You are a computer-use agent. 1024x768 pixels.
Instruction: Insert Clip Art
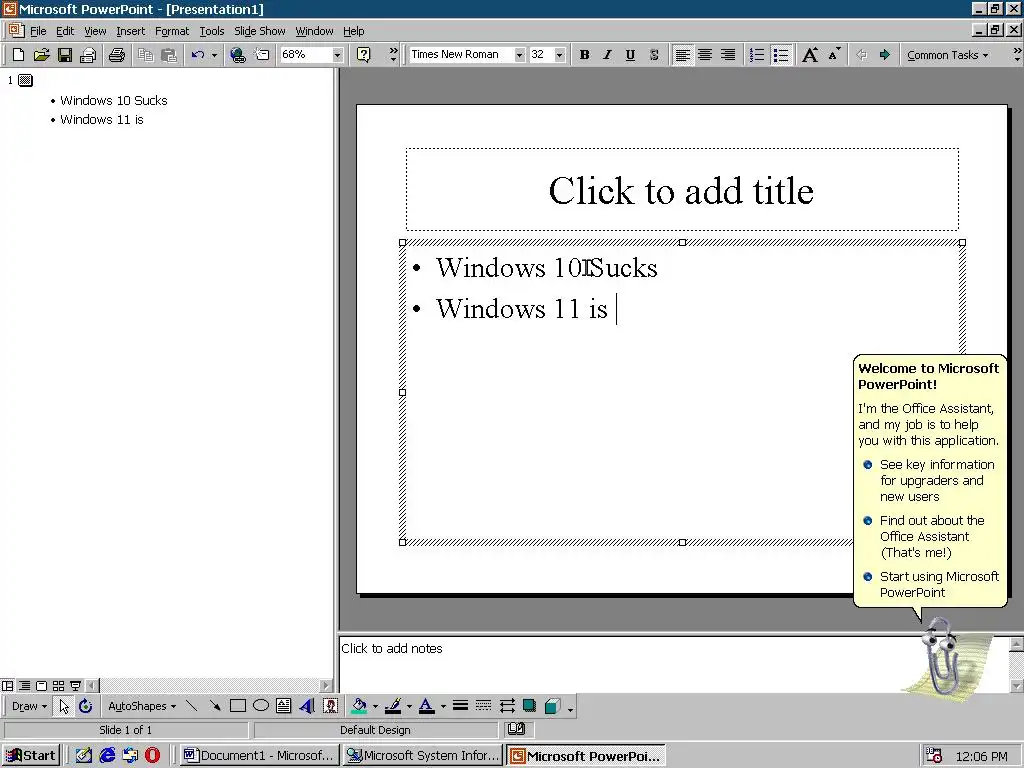(x=330, y=706)
